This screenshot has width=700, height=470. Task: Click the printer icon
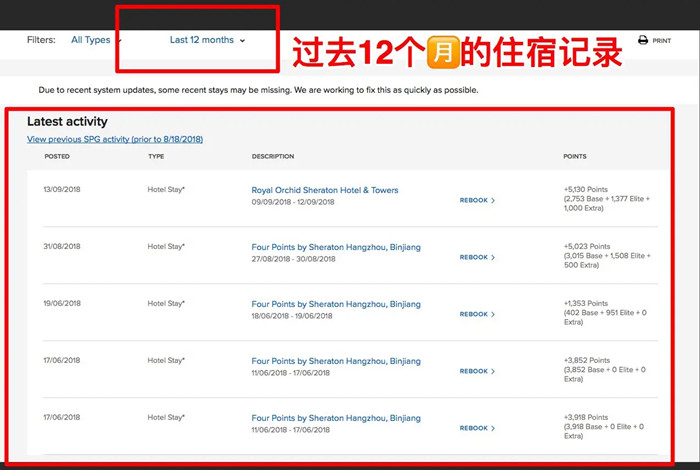click(643, 40)
